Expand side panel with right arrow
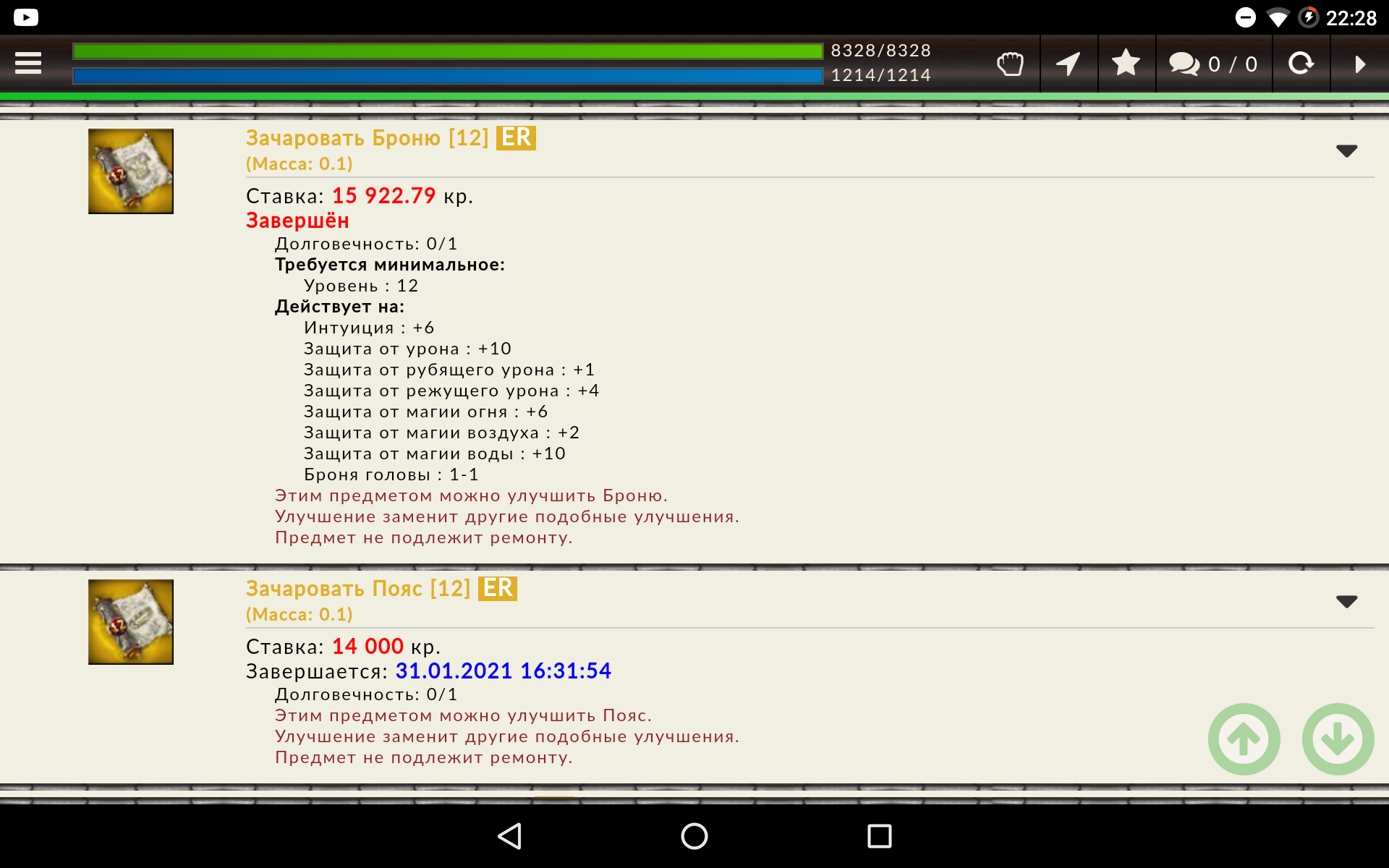This screenshot has width=1389, height=868. (1360, 64)
